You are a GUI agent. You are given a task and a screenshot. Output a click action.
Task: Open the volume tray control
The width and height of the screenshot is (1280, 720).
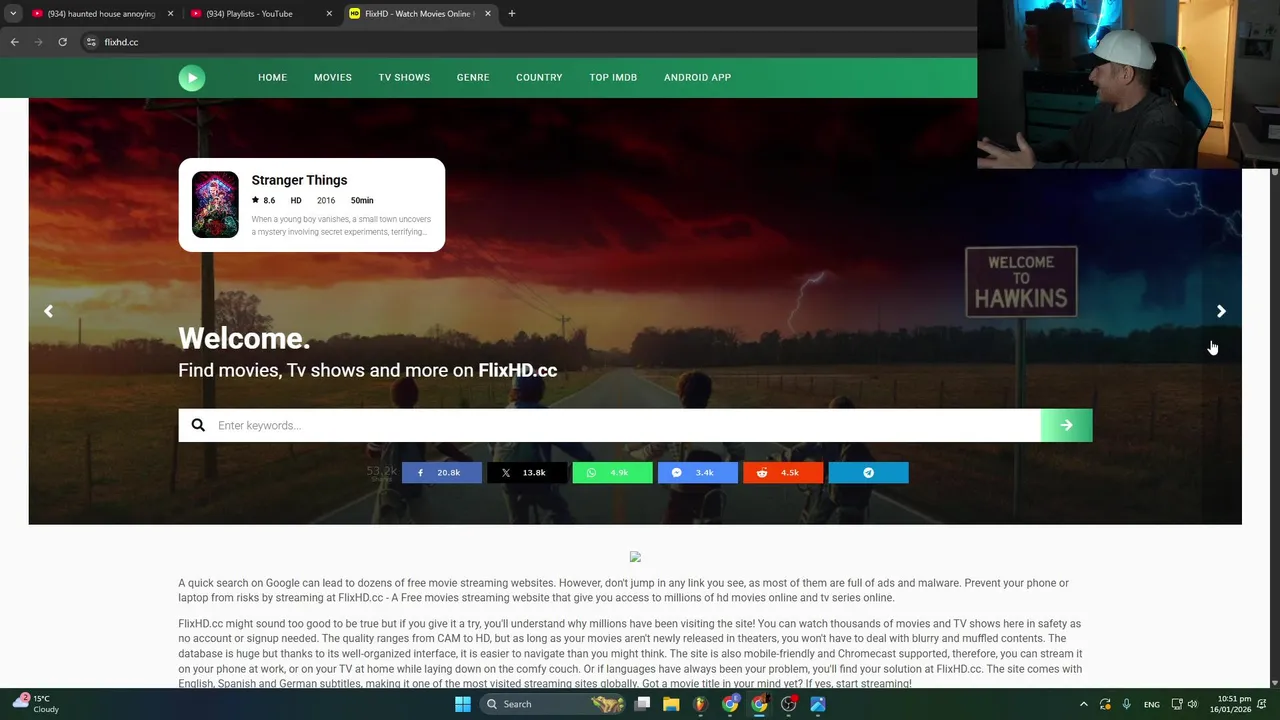pos(1192,704)
